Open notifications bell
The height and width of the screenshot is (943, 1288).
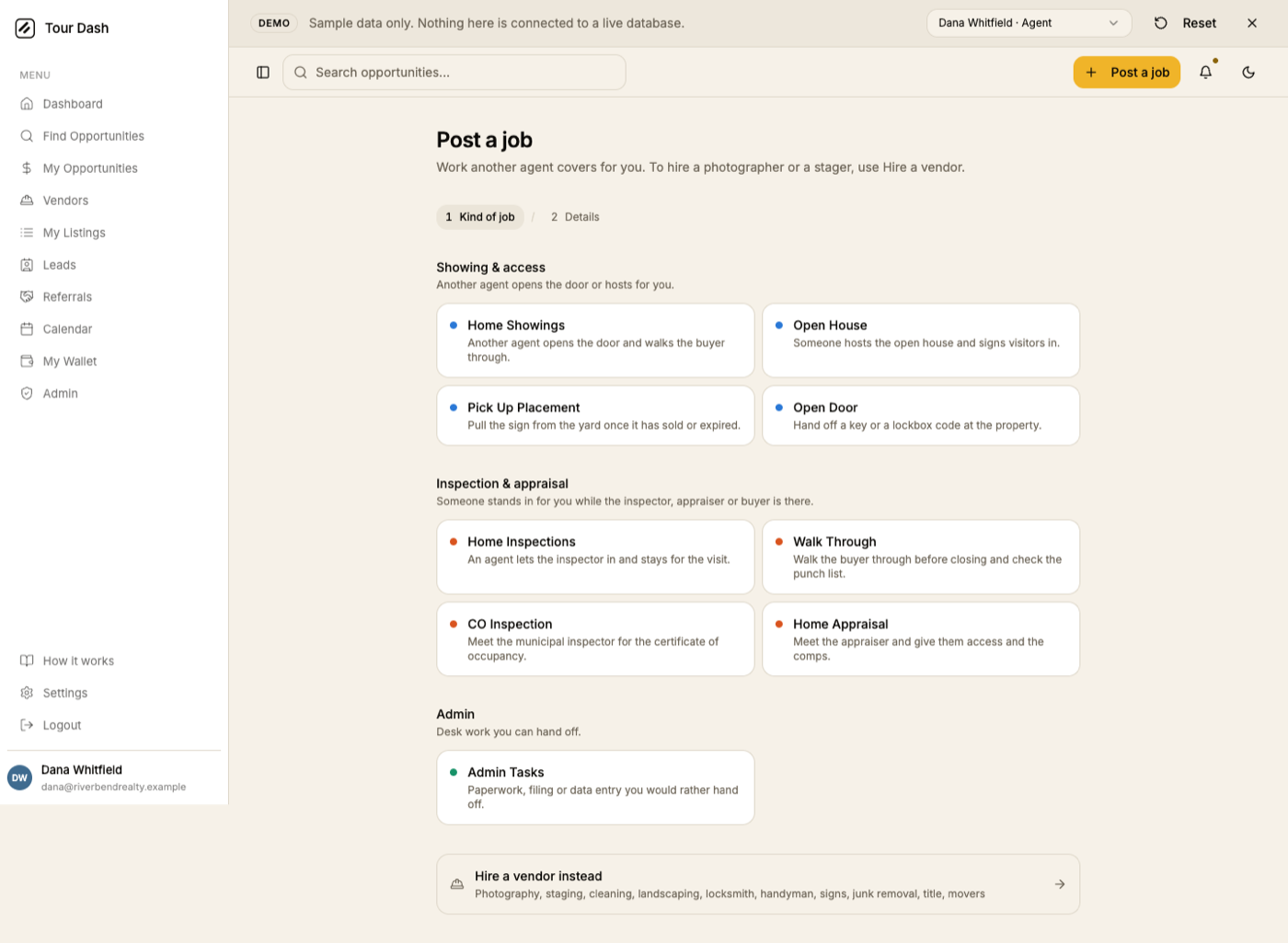(1205, 73)
